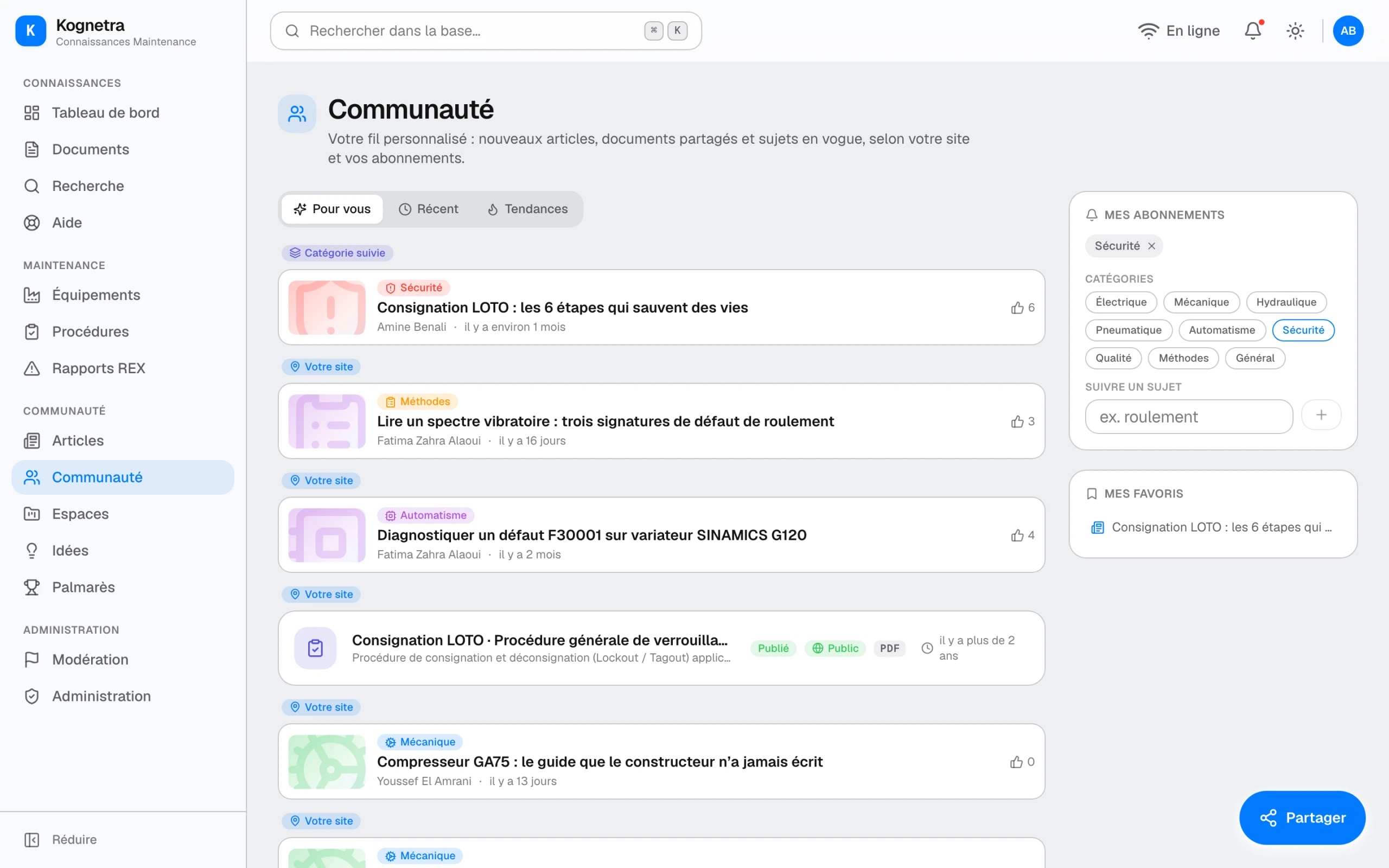This screenshot has height=868, width=1389.
Task: Click the Publié status badge
Action: pyautogui.click(x=773, y=649)
